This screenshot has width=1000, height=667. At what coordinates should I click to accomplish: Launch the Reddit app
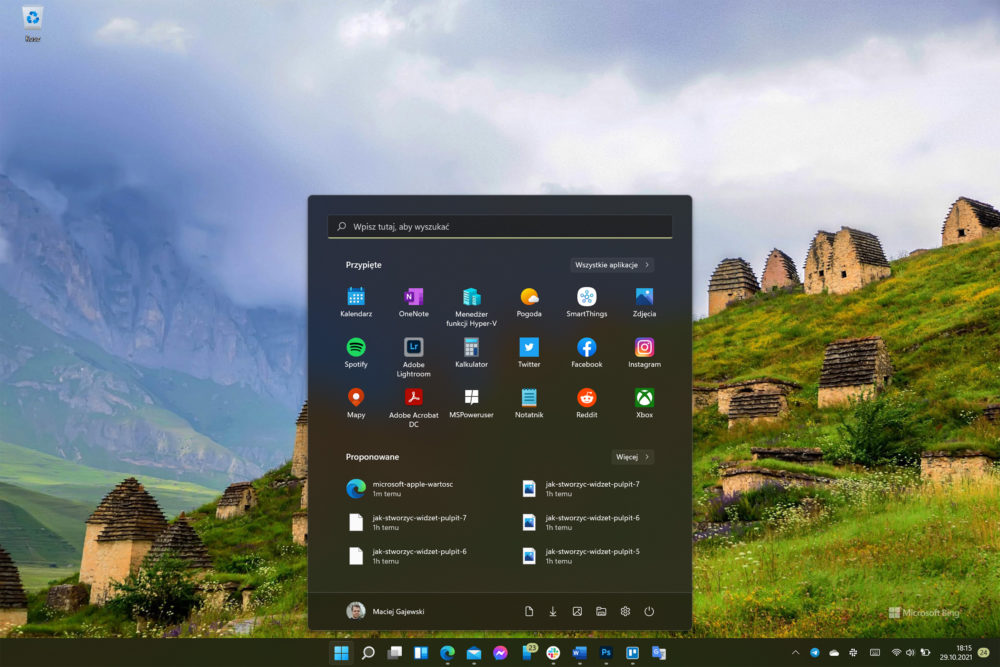coord(587,403)
